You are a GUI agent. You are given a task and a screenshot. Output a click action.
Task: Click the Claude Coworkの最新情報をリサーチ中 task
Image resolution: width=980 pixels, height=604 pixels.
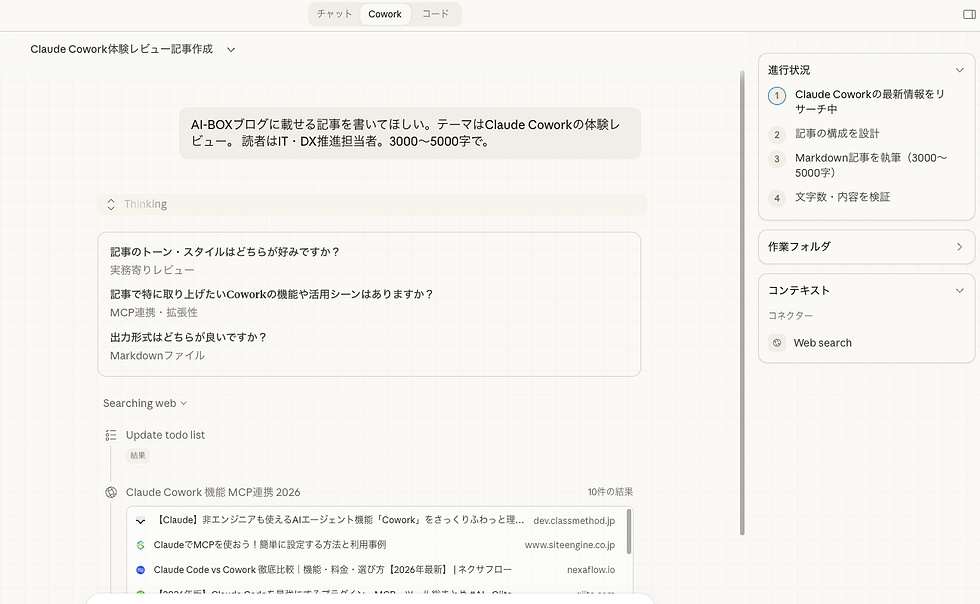(869, 102)
